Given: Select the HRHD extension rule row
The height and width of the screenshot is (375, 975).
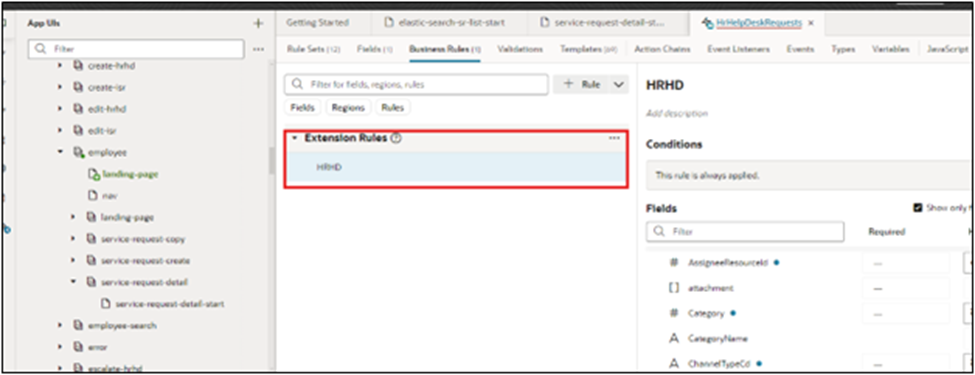Looking at the screenshot, I should pos(456,167).
